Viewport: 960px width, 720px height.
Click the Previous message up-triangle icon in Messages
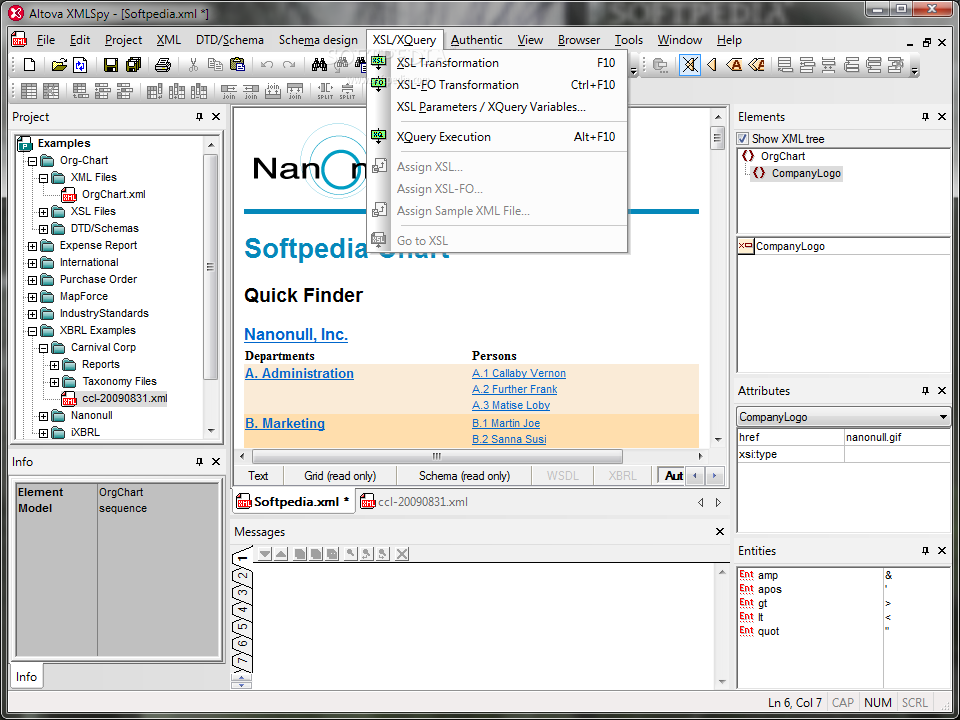coord(280,554)
